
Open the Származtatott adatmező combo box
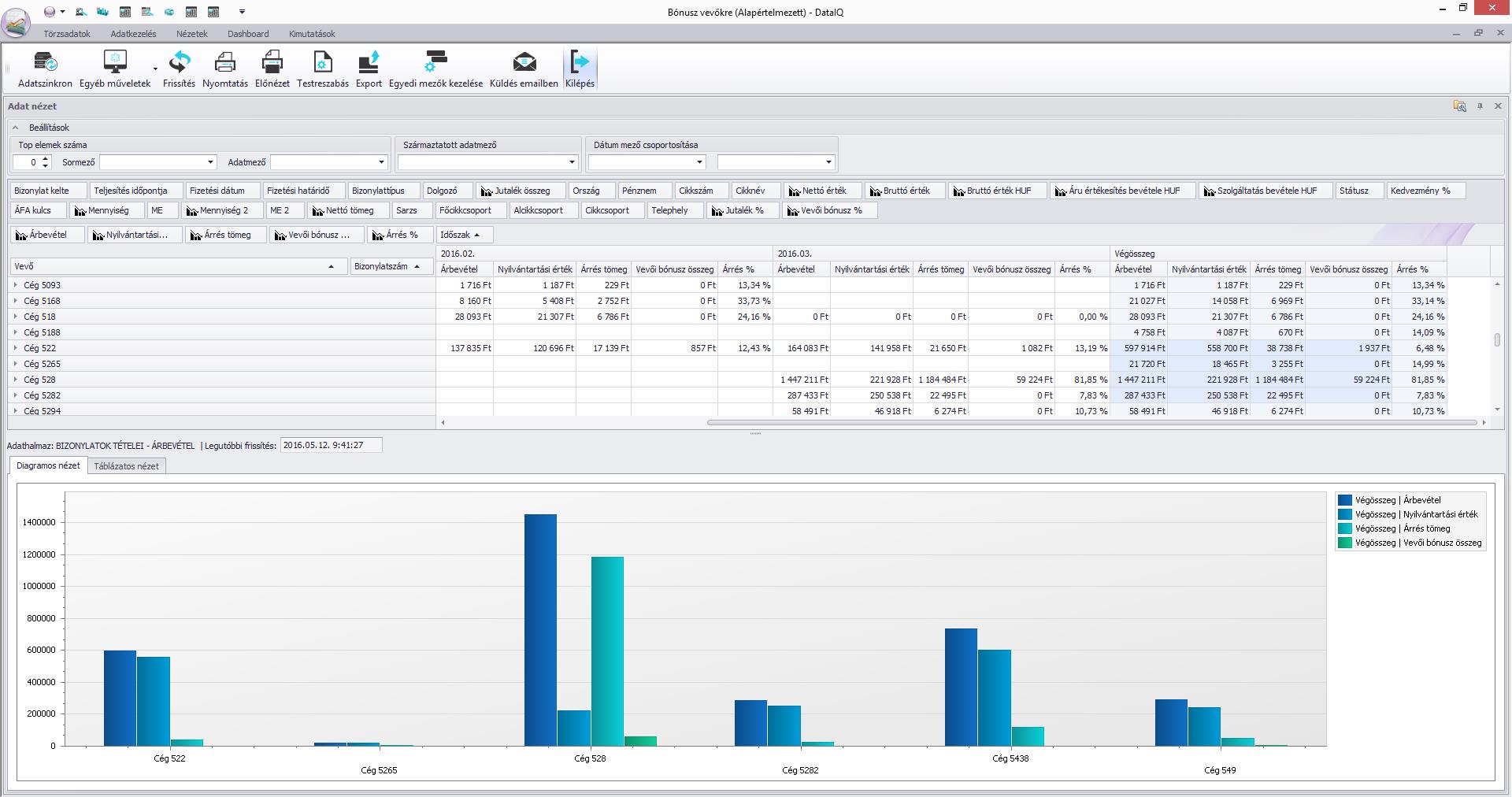pyautogui.click(x=572, y=162)
